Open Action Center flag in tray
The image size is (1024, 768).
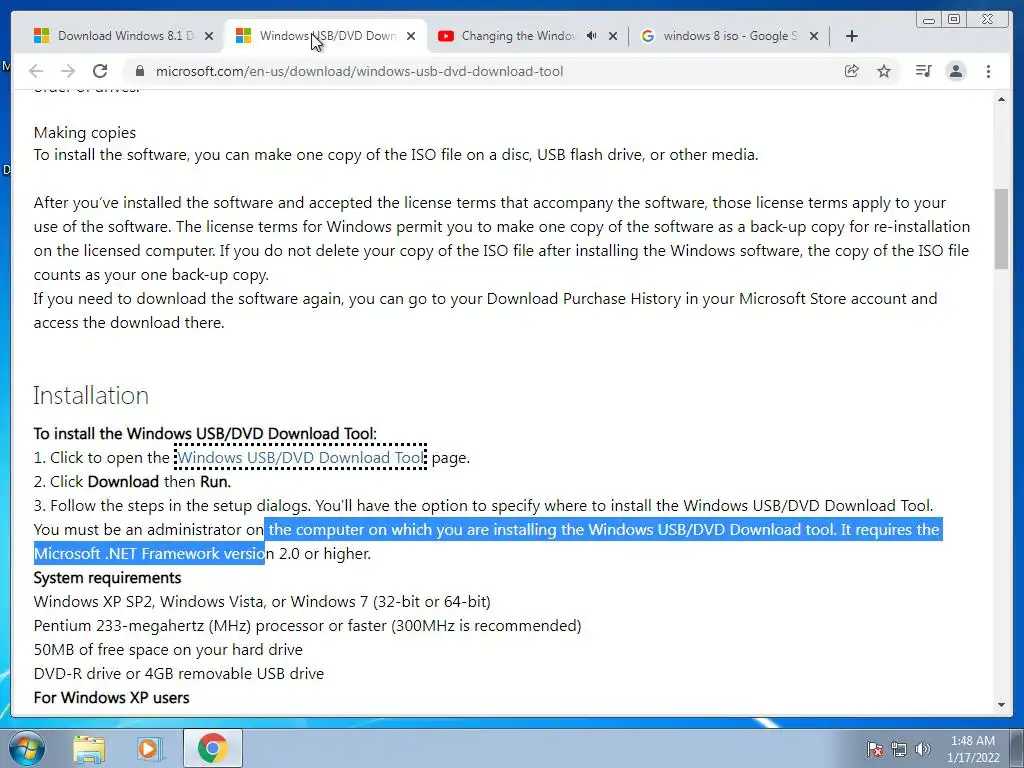(x=874, y=749)
